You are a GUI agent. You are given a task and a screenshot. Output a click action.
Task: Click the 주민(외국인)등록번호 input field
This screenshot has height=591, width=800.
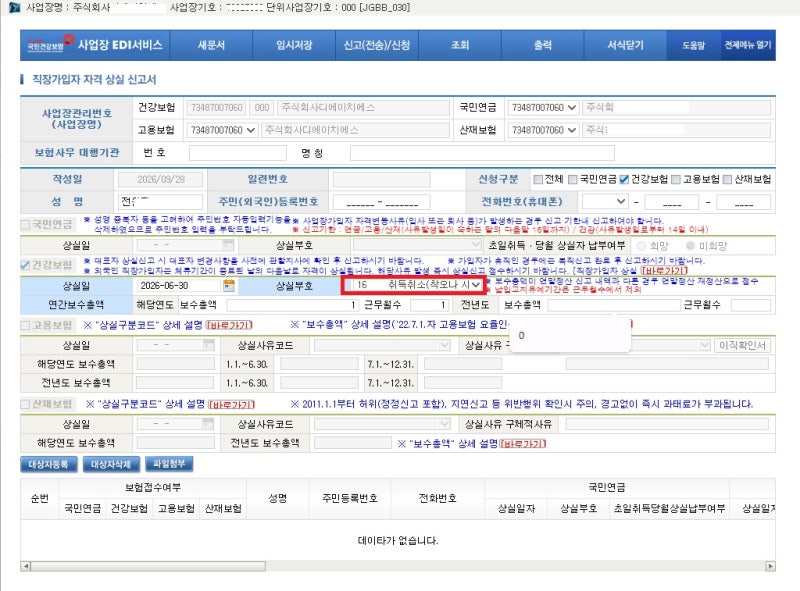coord(381,202)
